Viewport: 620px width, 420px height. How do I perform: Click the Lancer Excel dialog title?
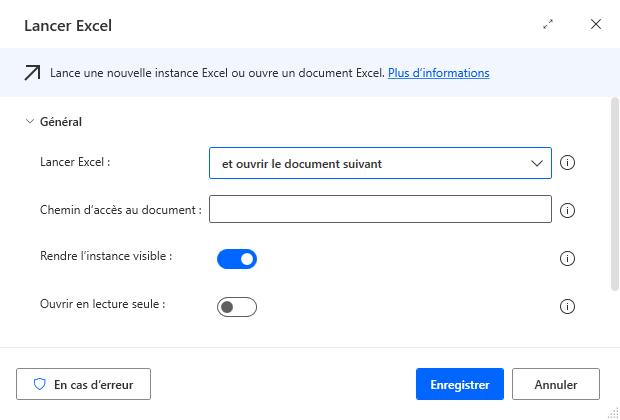pos(68,26)
